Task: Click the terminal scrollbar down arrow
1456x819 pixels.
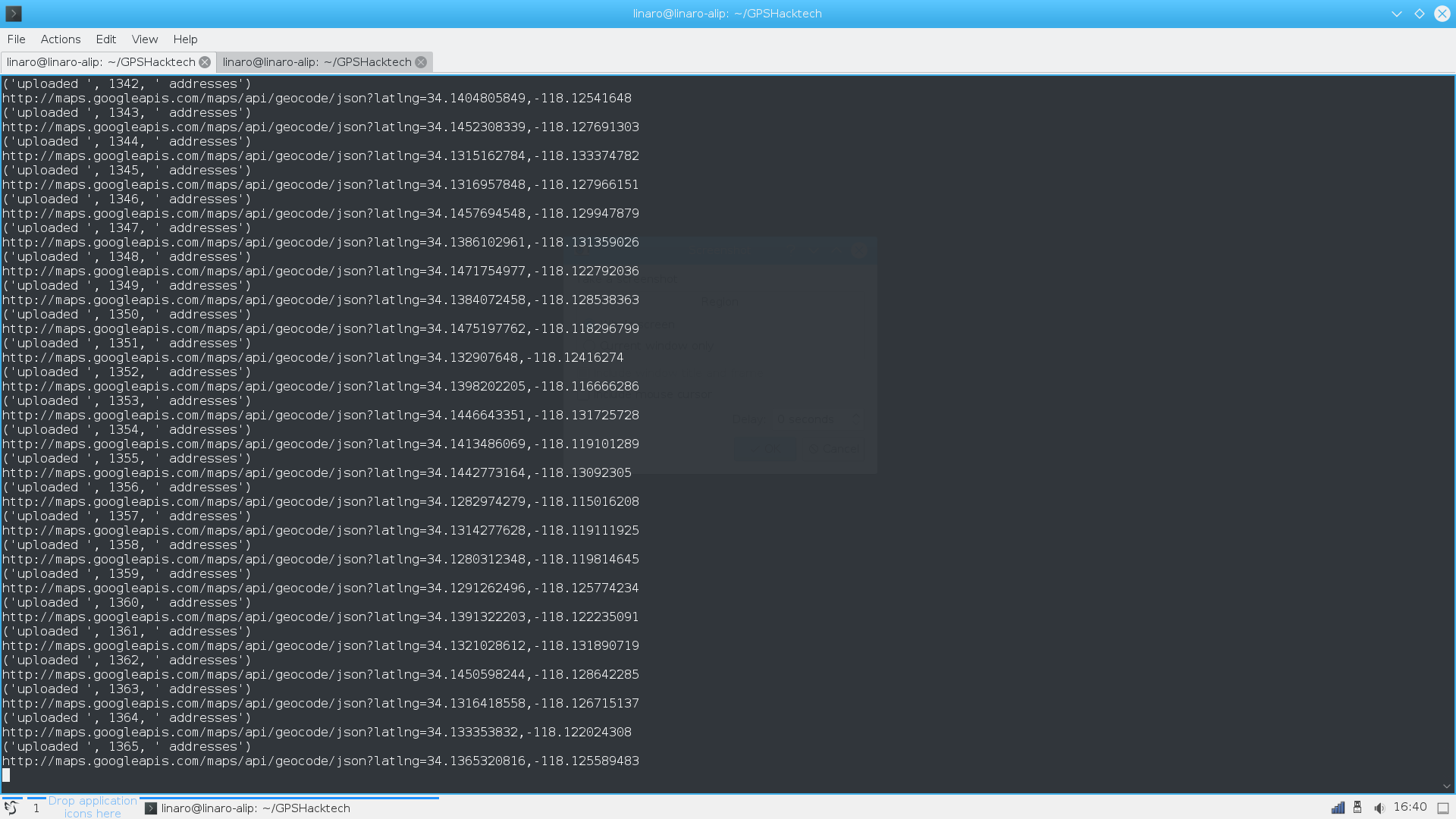Action: [1447, 786]
